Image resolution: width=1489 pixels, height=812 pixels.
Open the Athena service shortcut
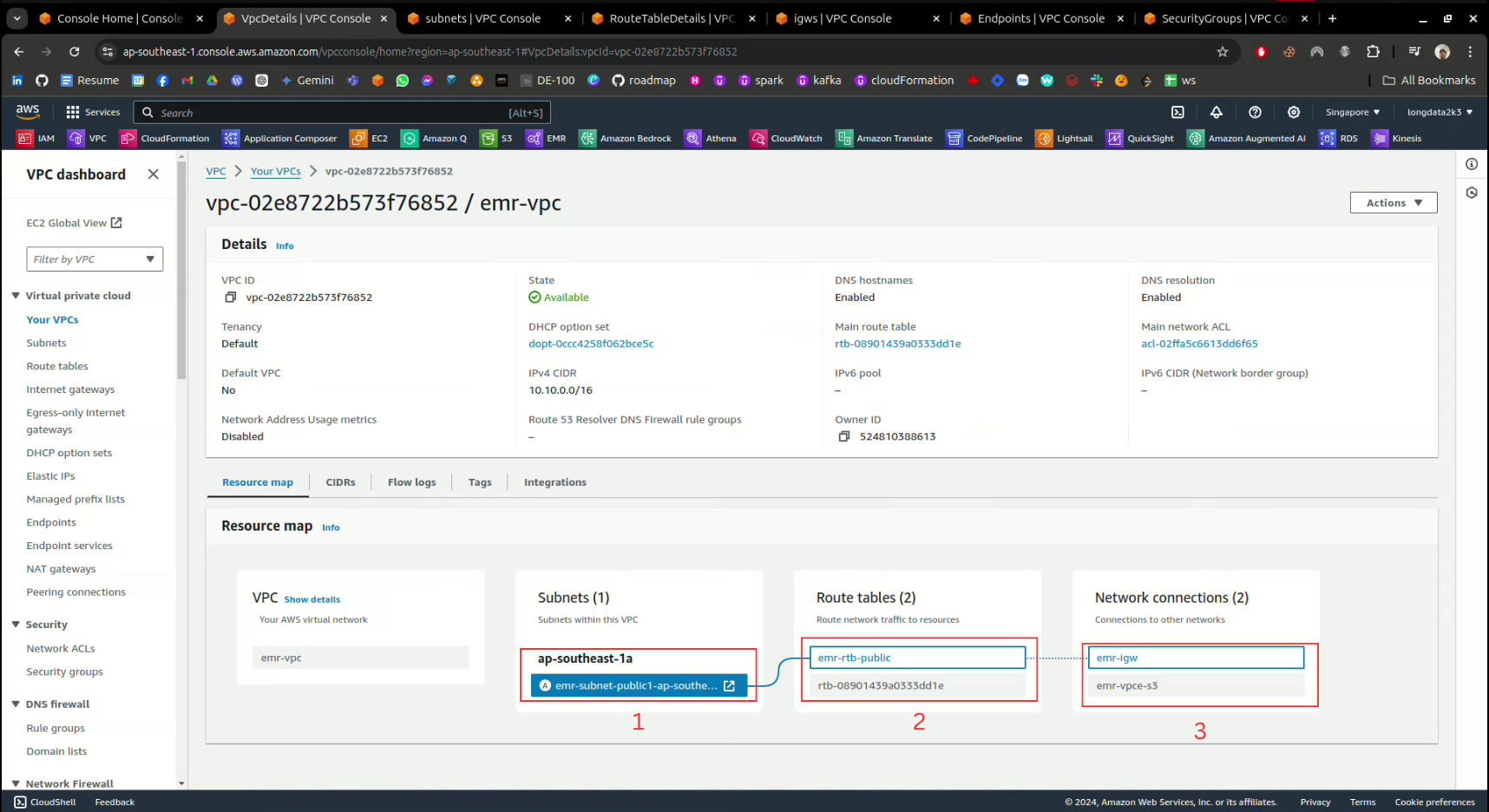[711, 139]
